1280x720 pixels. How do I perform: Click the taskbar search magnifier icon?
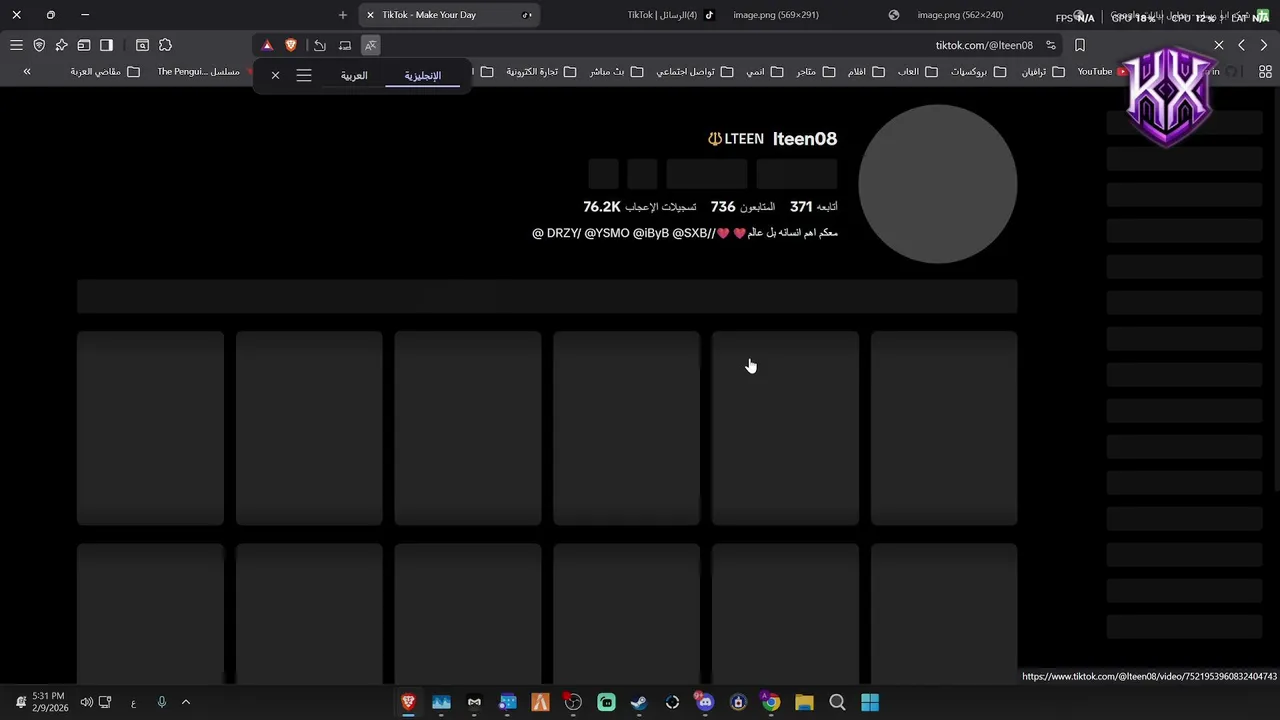point(837,702)
